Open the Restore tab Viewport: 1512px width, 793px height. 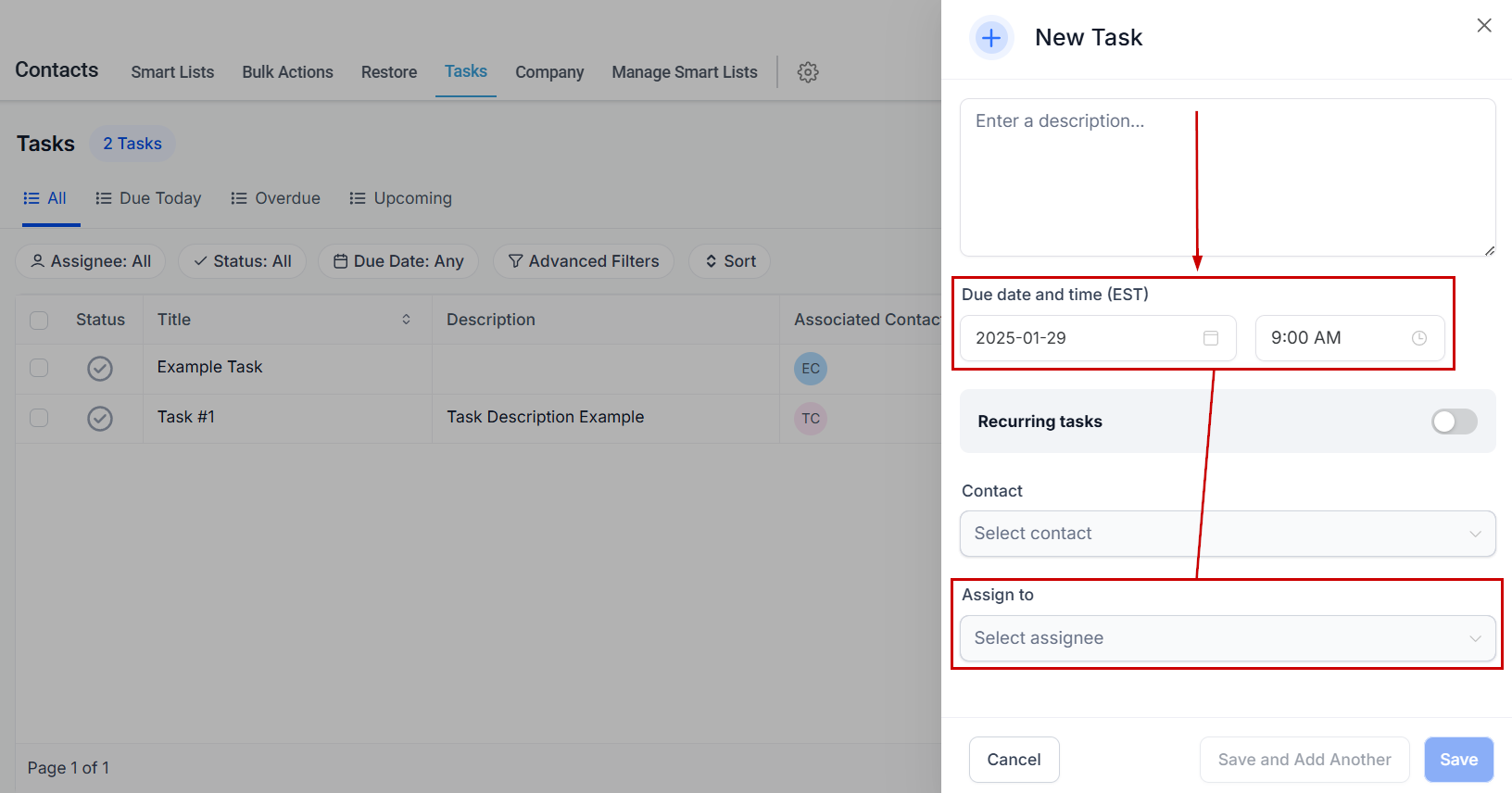point(389,72)
